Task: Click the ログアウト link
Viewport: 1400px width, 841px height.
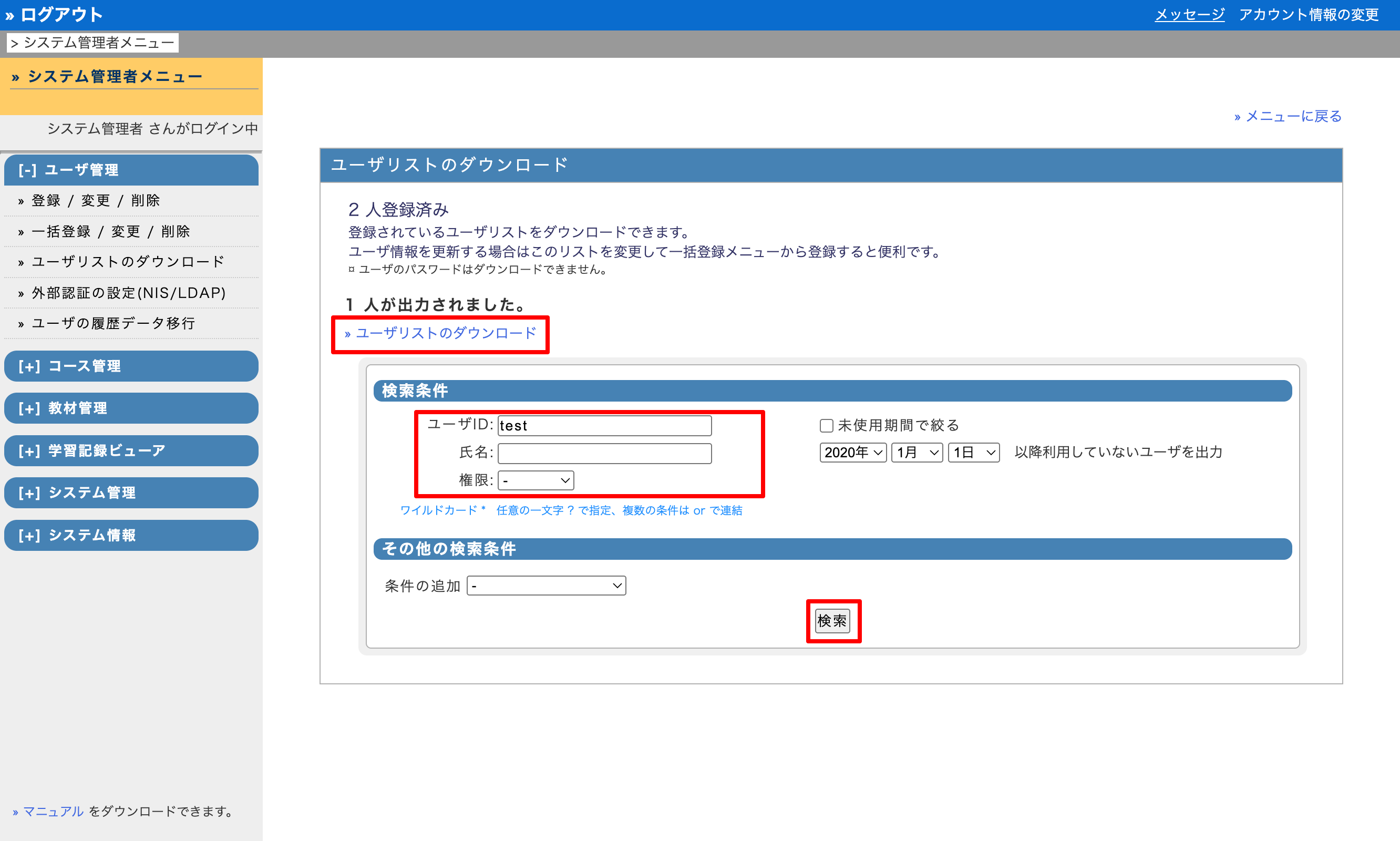Action: click(60, 15)
